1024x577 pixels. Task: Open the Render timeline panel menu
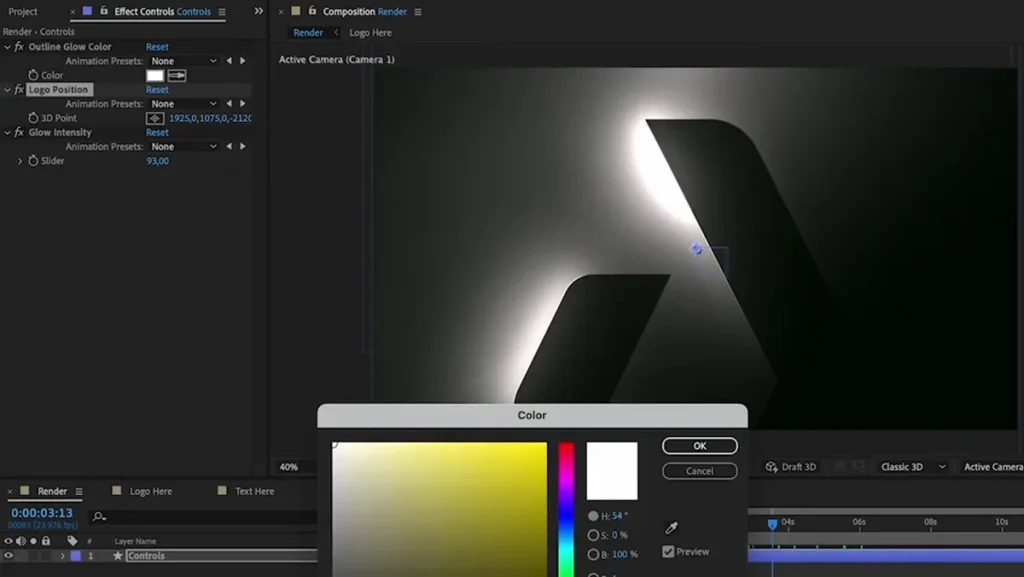79,491
